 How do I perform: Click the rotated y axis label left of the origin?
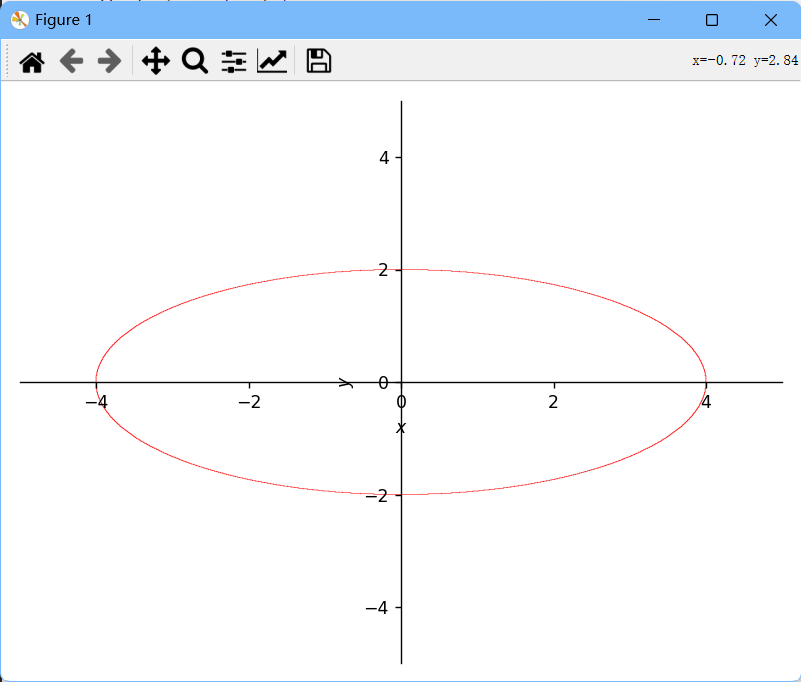[x=346, y=383]
